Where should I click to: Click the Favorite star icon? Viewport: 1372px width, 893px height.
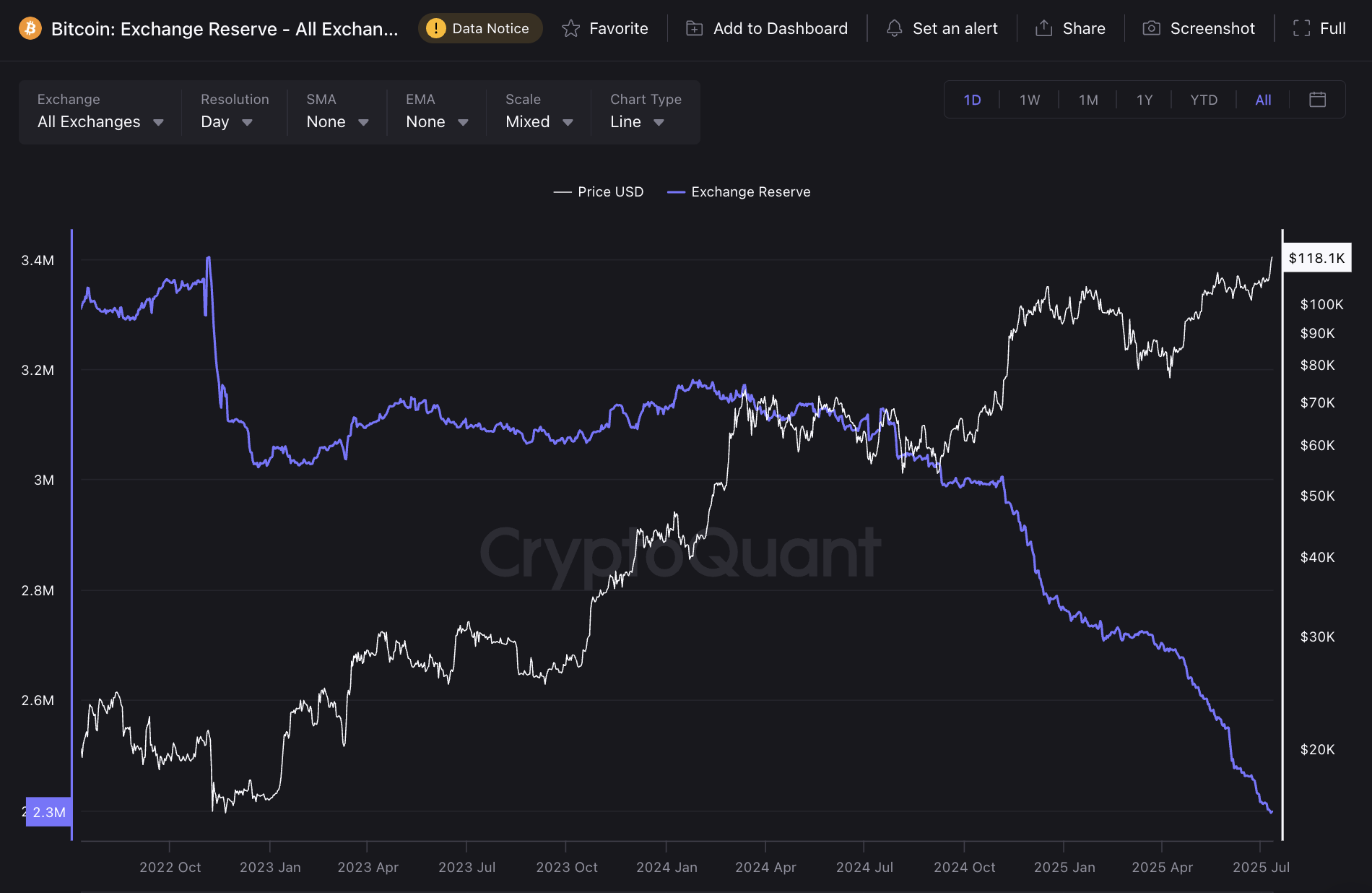point(570,27)
